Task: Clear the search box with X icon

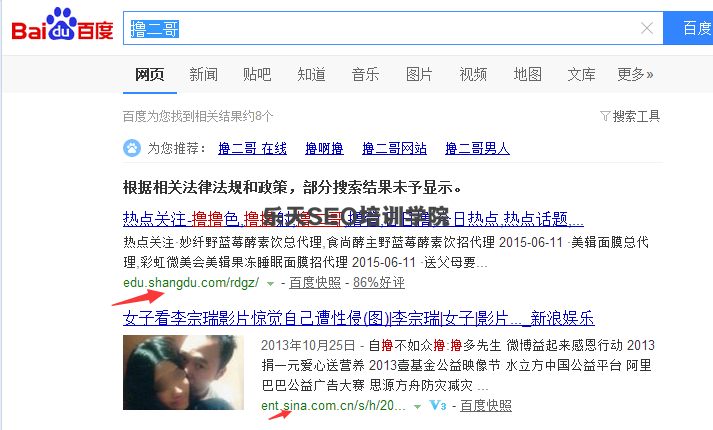Action: [647, 28]
